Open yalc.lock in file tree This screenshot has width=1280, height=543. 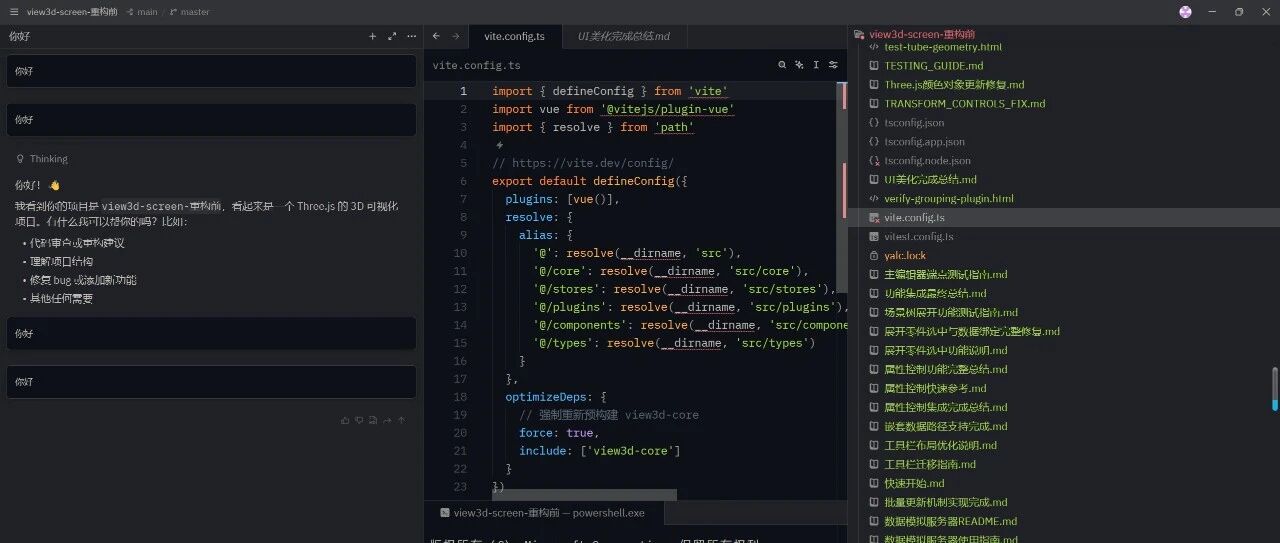coord(905,256)
